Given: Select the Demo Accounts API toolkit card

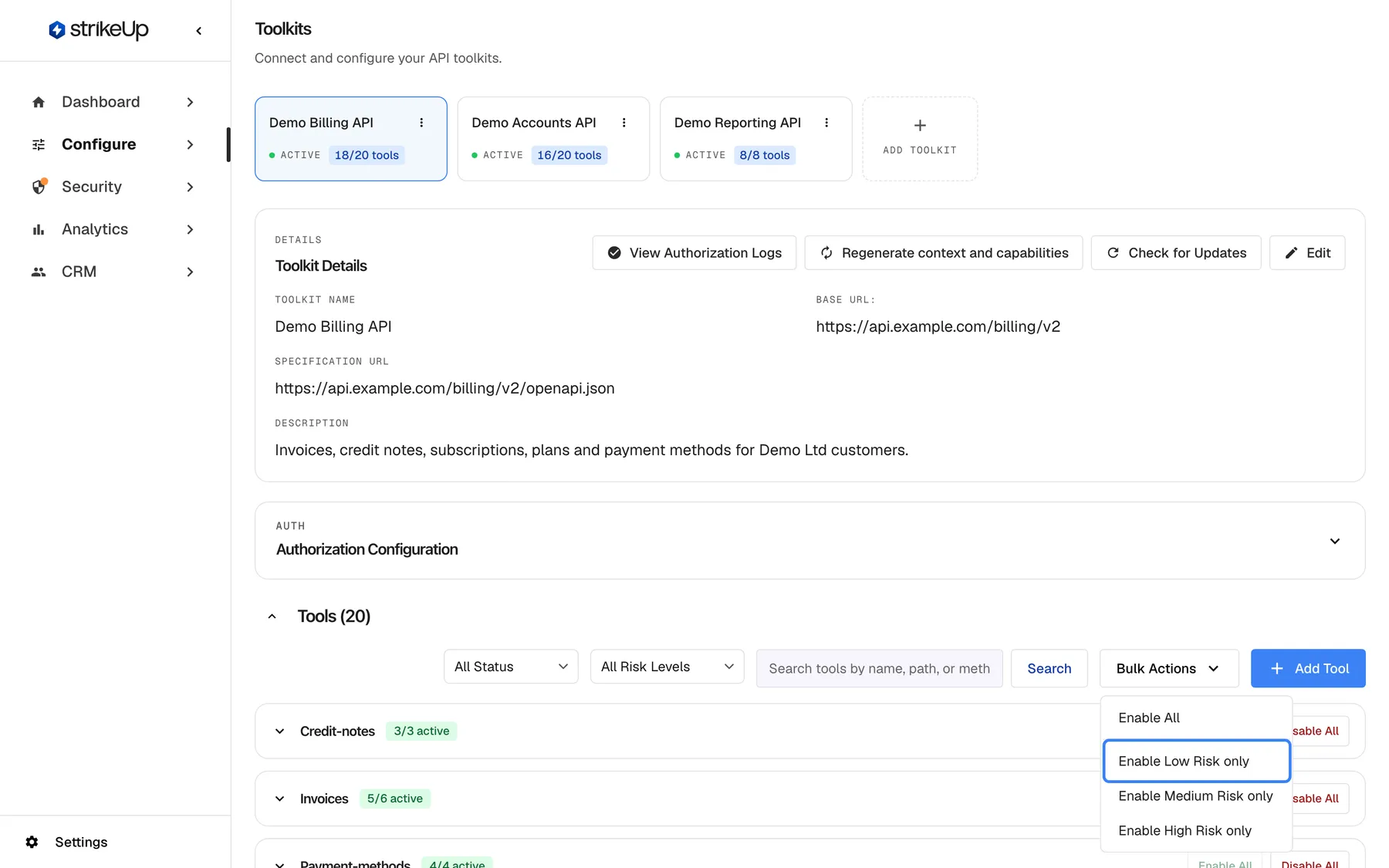Looking at the screenshot, I should coord(553,139).
